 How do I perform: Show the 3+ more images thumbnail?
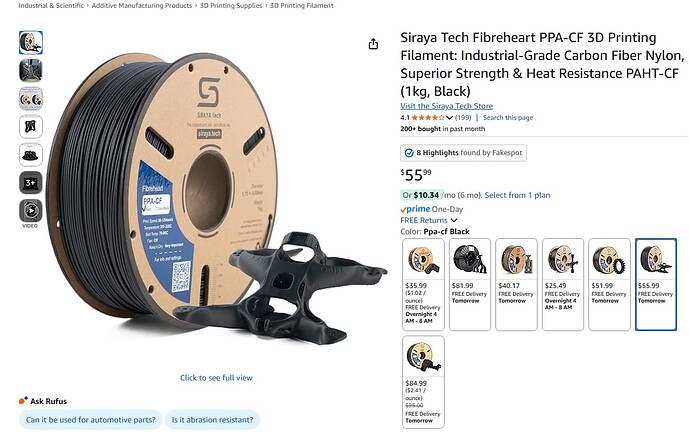[x=31, y=183]
